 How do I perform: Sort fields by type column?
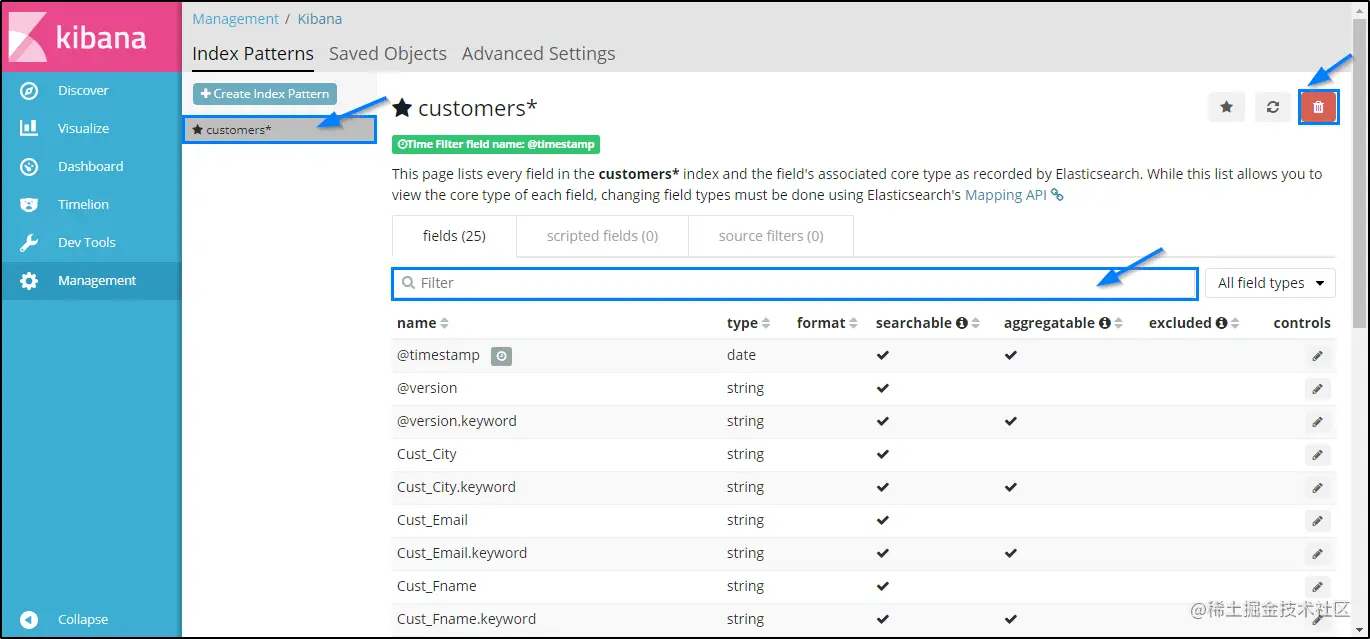(766, 323)
